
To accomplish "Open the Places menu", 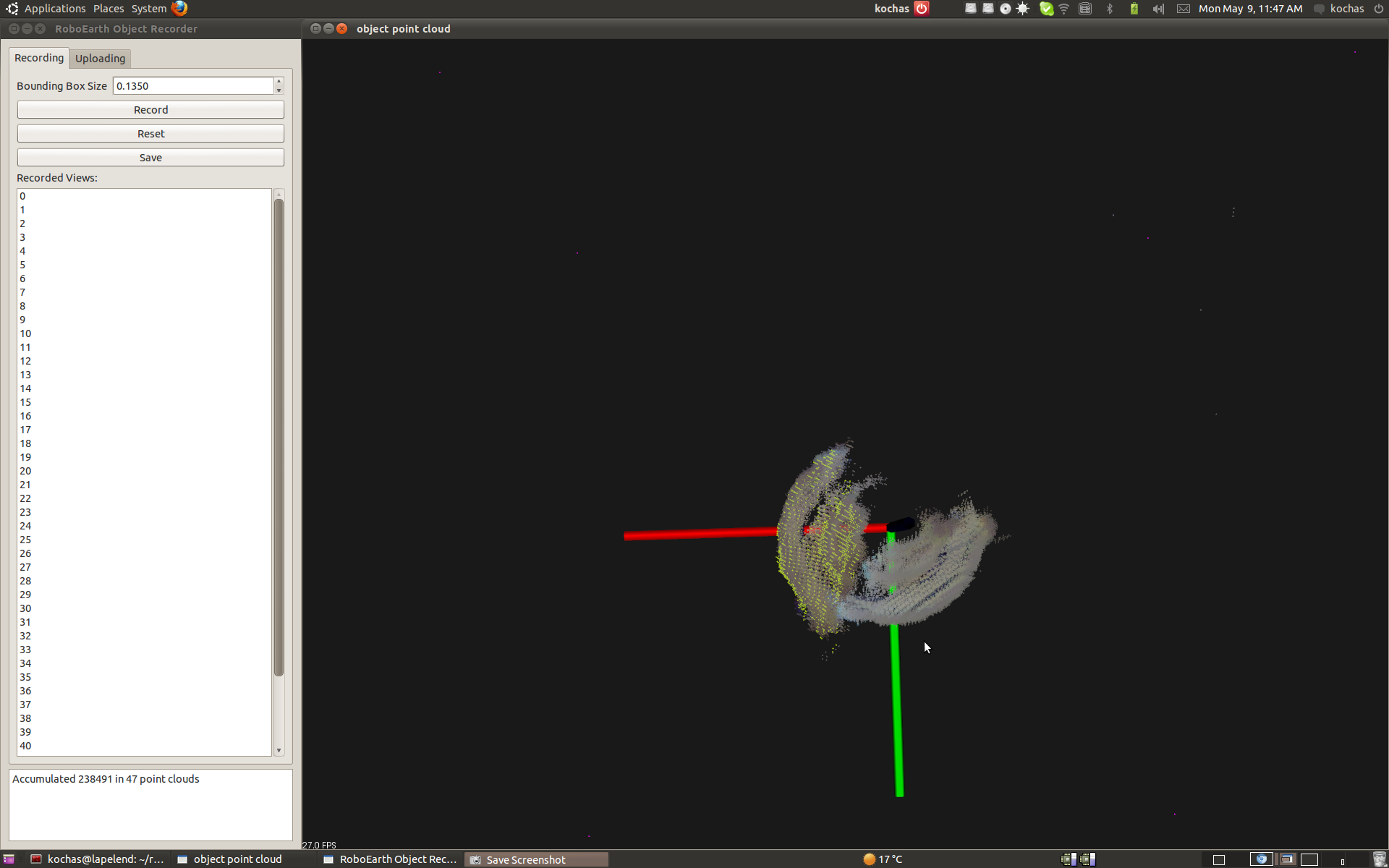I will [x=109, y=9].
